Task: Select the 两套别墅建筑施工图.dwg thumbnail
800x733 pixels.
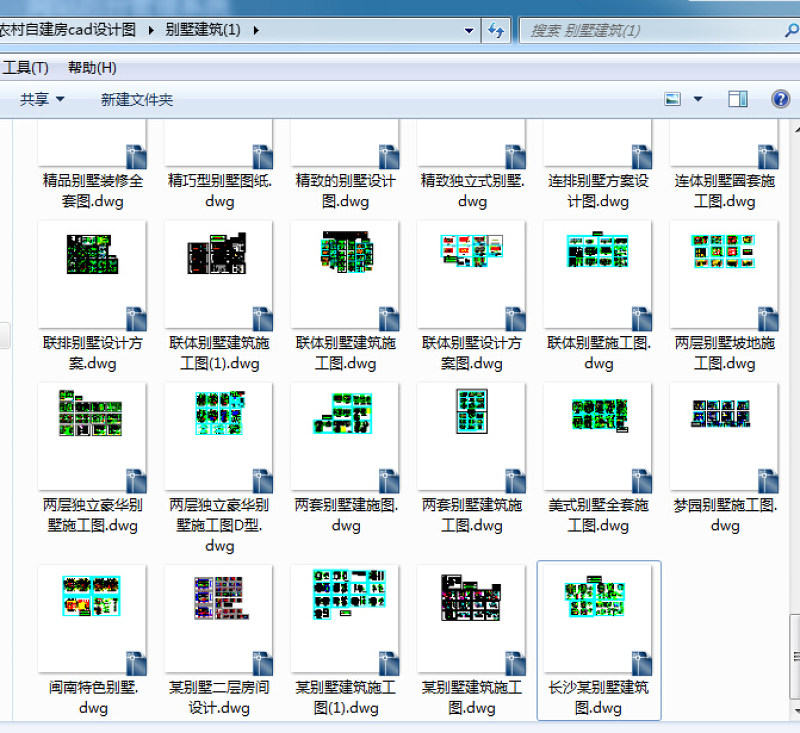Action: [x=471, y=437]
